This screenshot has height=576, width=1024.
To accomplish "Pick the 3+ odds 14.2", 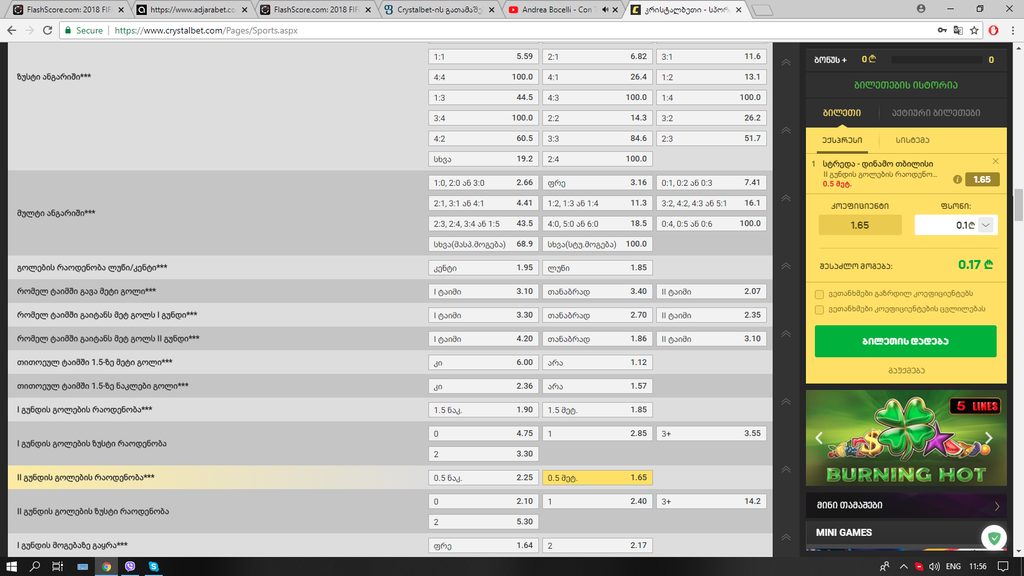I will (711, 502).
